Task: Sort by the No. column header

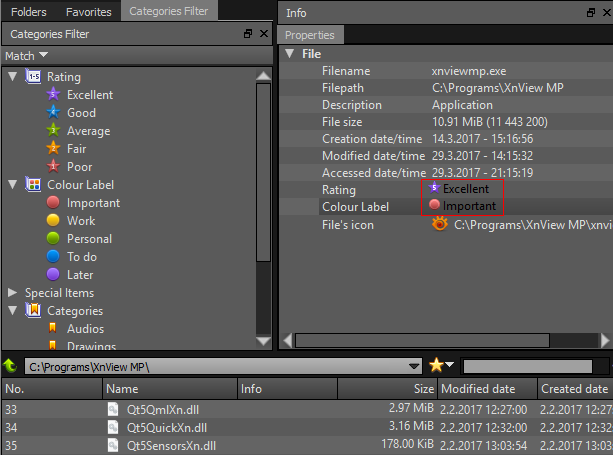Action: (x=52, y=389)
